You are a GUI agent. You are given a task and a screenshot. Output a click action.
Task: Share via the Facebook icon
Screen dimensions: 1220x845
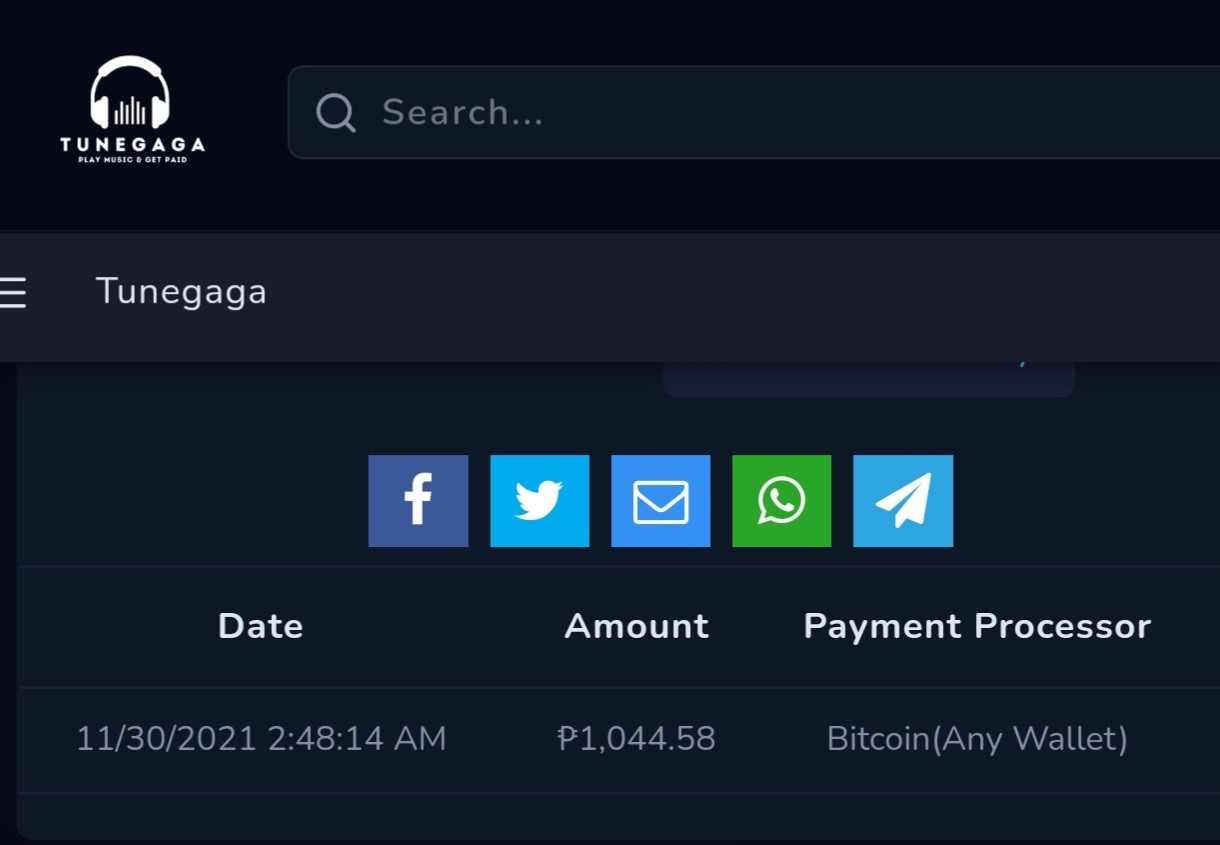tap(418, 501)
